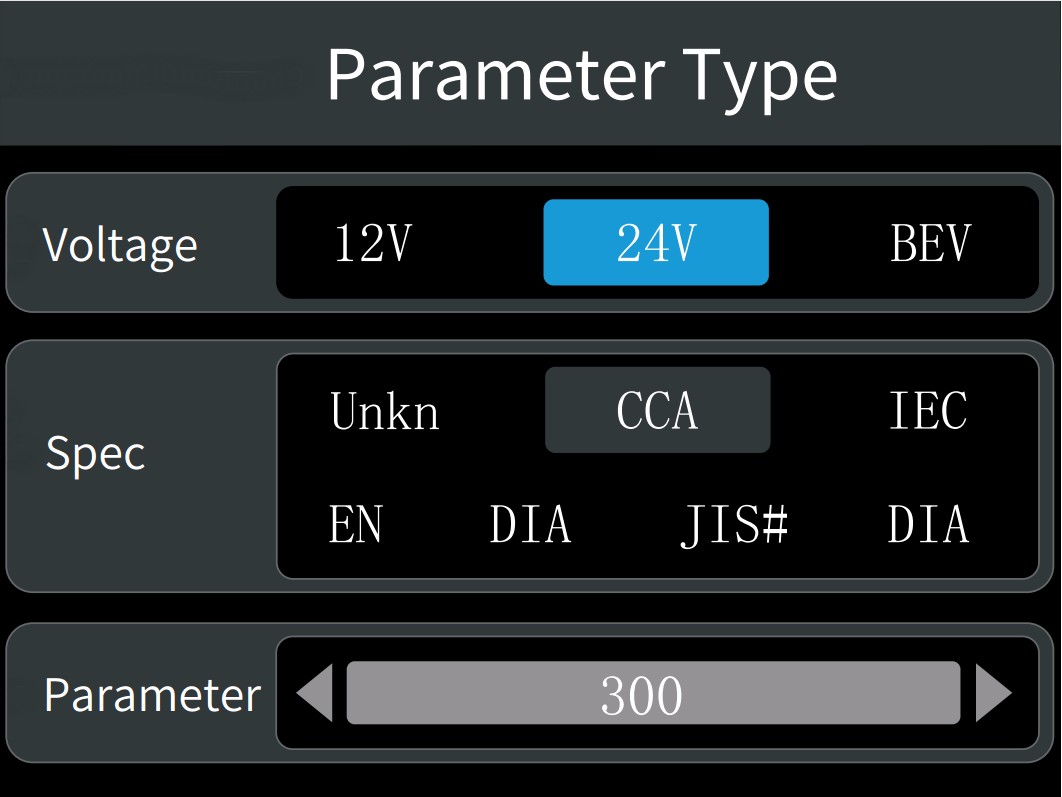The height and width of the screenshot is (797, 1062).
Task: Choose the IEC spec standard
Action: pos(928,410)
